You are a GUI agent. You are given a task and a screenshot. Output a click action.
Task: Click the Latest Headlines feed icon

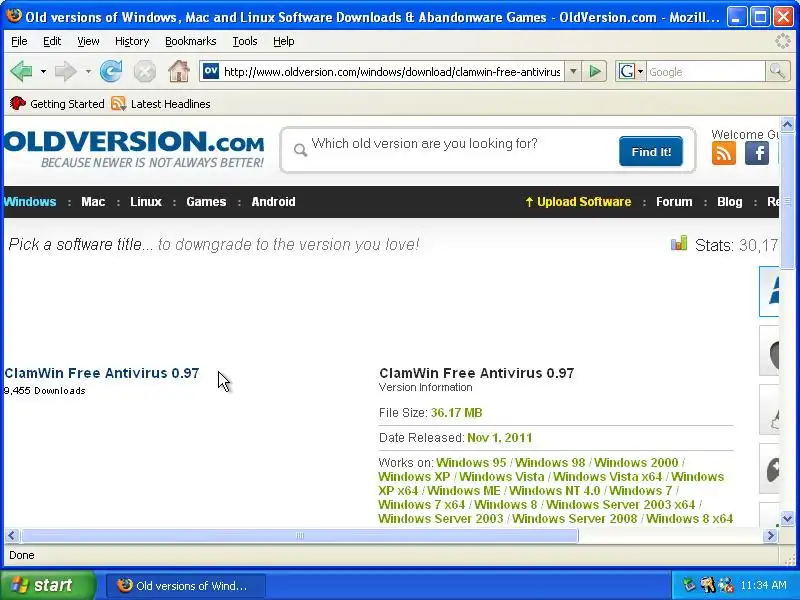[x=118, y=104]
